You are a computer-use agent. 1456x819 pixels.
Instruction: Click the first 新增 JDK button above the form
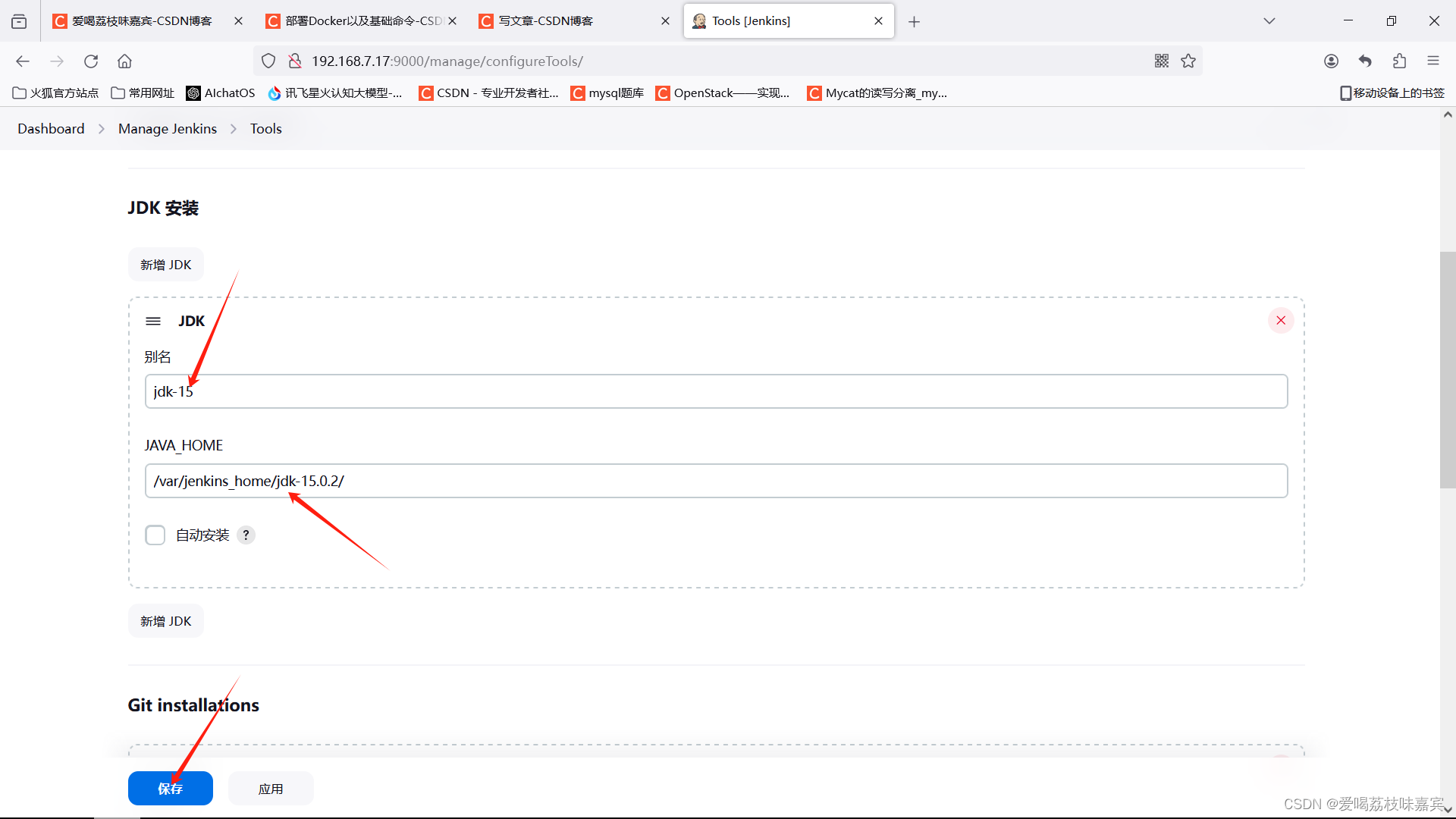165,265
